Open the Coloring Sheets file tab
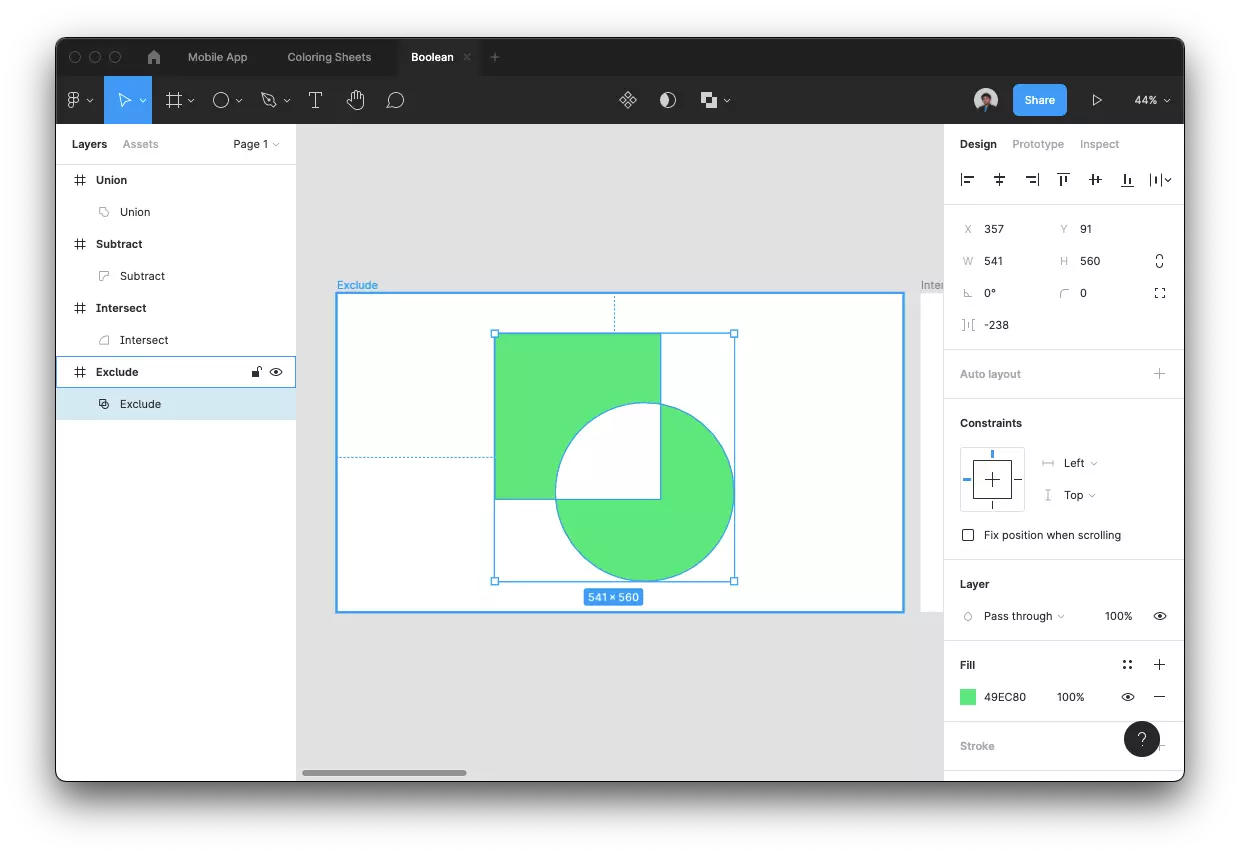Screen dimensions: 1240x855 (329, 57)
